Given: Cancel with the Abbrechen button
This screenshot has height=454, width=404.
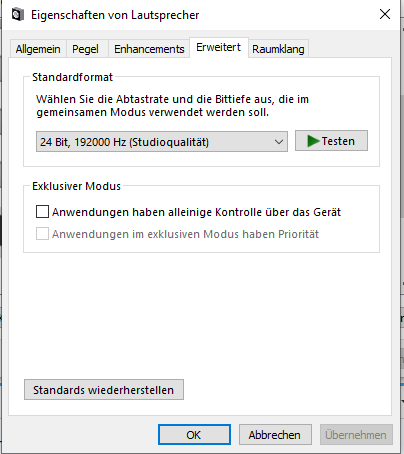Looking at the screenshot, I should click(x=275, y=434).
